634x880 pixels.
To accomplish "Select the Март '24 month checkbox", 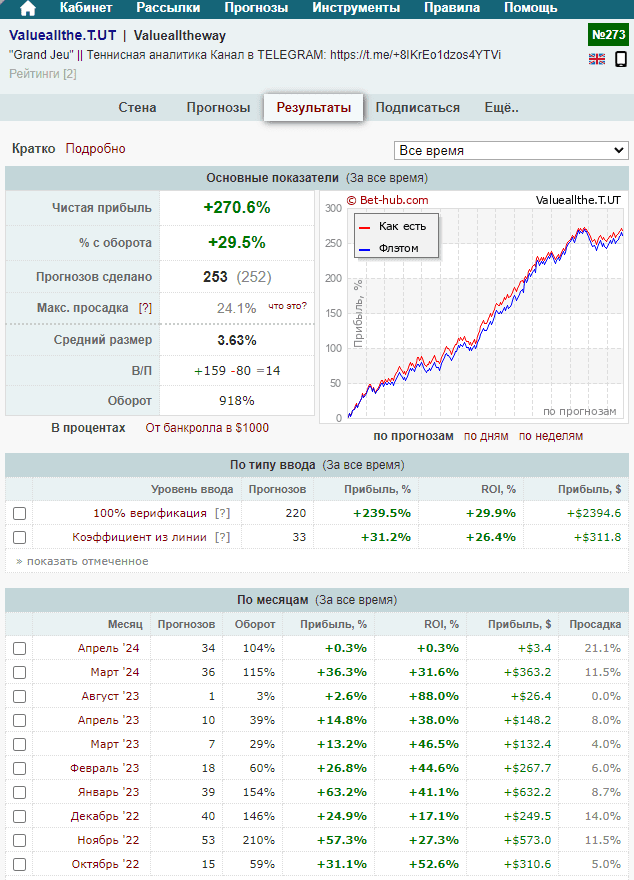I will click(x=20, y=672).
